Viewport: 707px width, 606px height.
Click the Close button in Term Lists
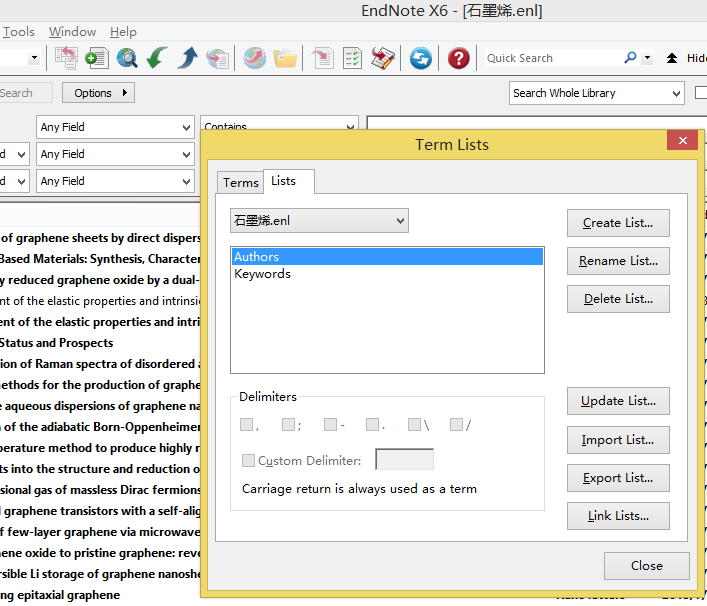tap(647, 566)
